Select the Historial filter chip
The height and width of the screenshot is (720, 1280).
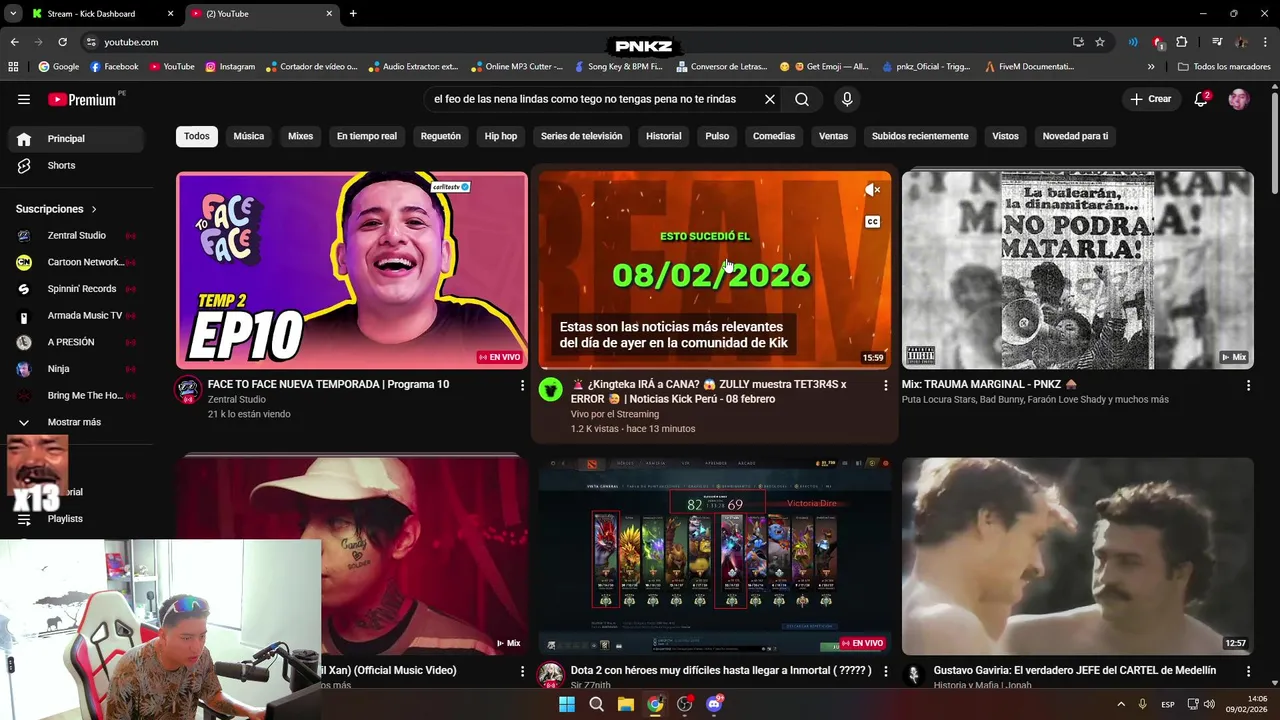(664, 136)
